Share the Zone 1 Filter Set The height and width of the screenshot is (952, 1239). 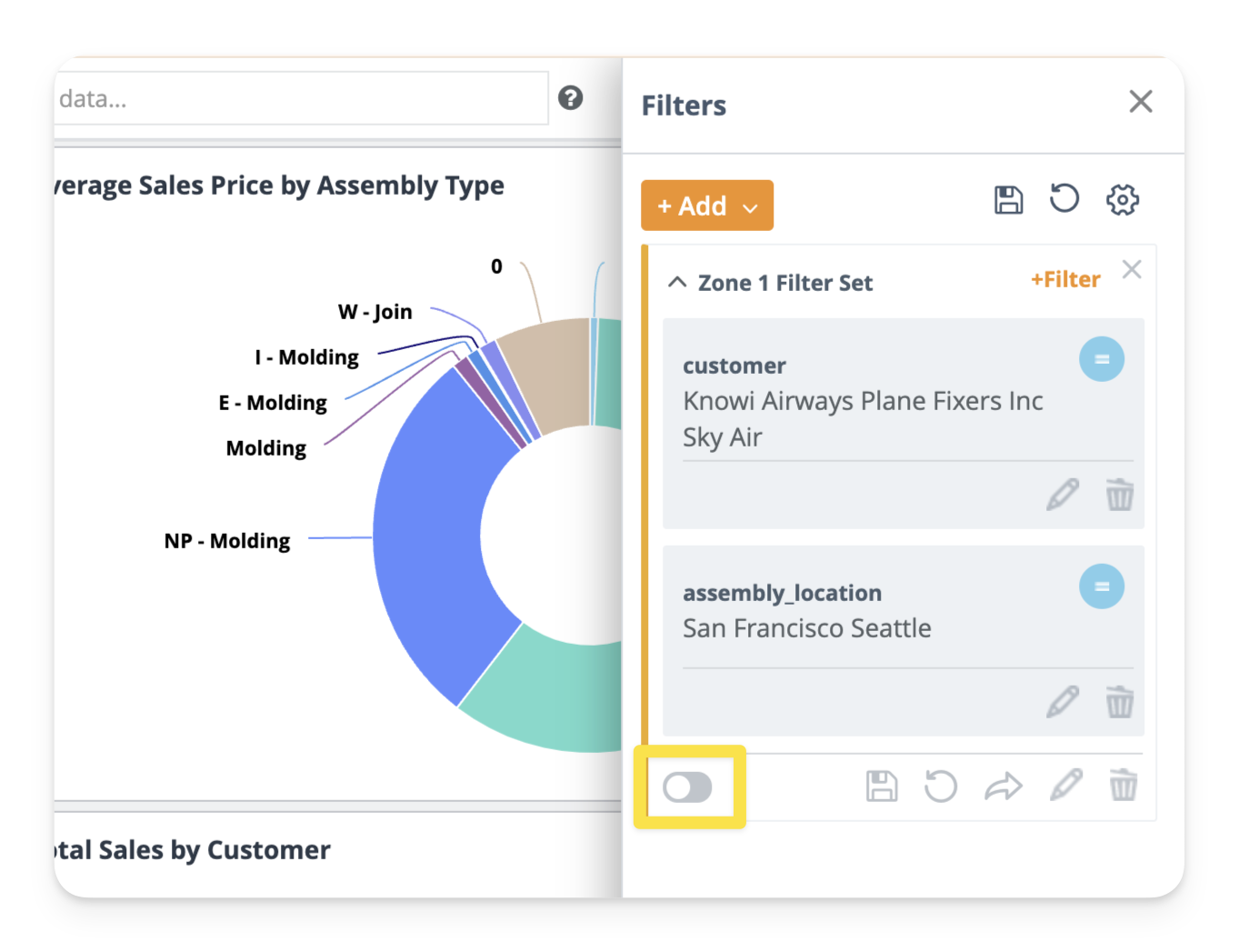1003,787
